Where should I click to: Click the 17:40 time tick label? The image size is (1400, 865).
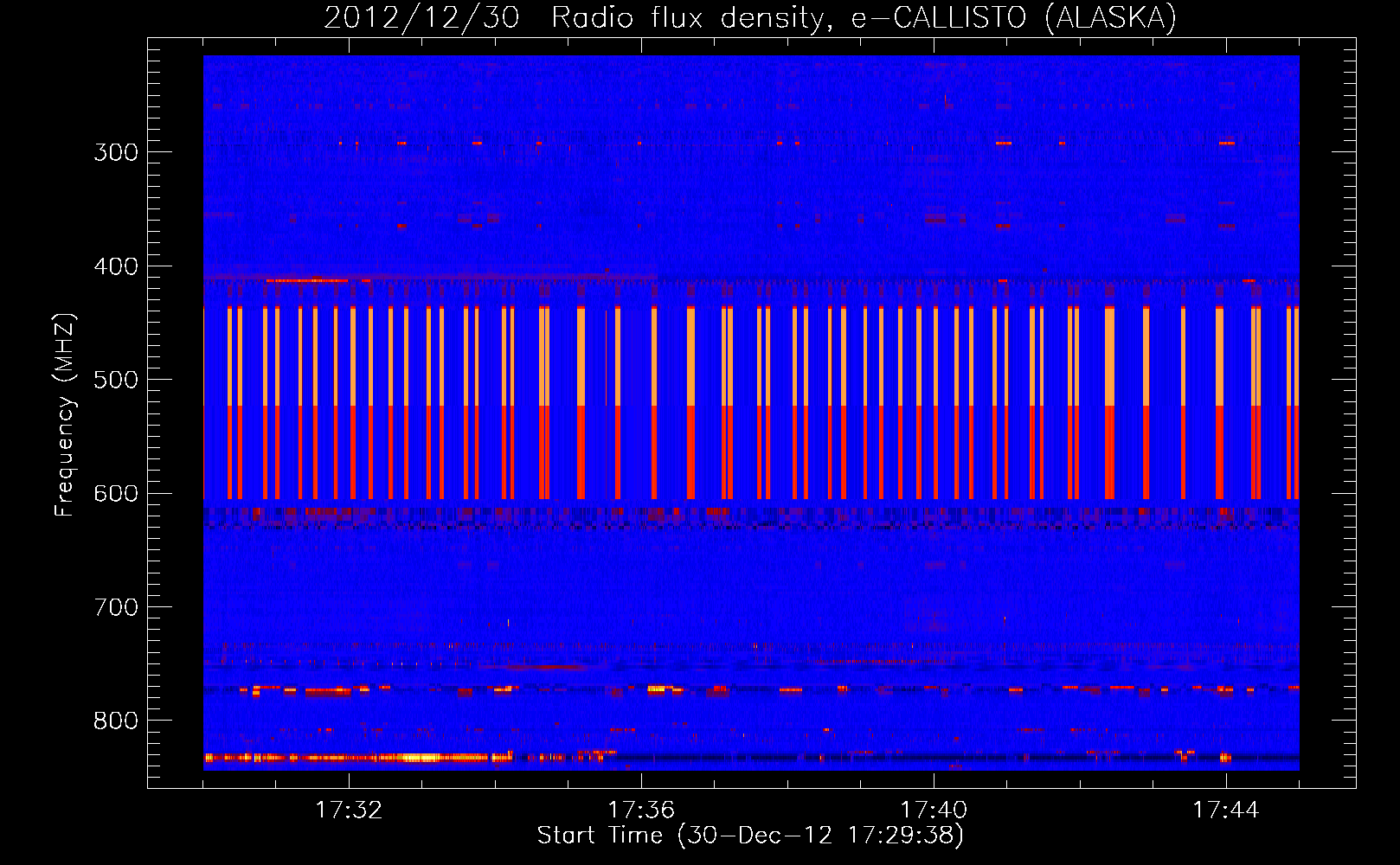[x=934, y=810]
